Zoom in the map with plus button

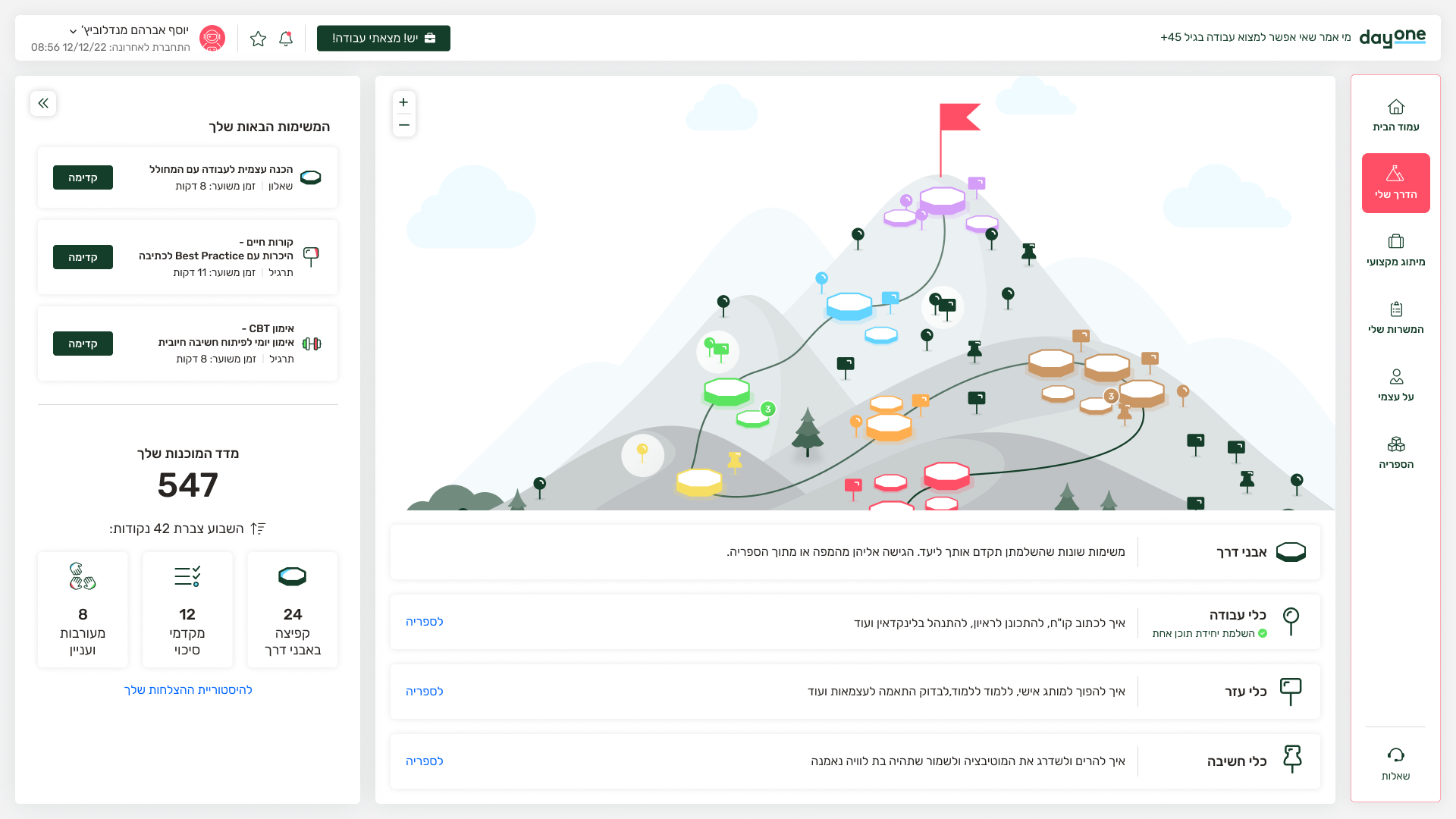403,102
